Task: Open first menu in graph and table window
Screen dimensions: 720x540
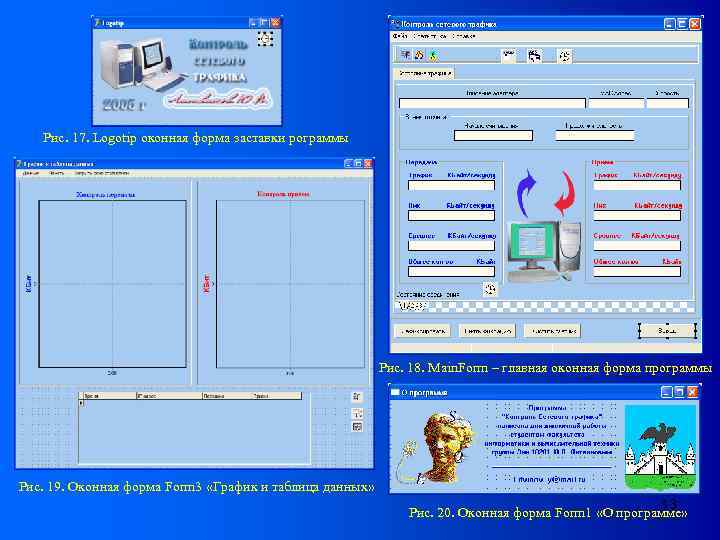Action: coord(31,174)
